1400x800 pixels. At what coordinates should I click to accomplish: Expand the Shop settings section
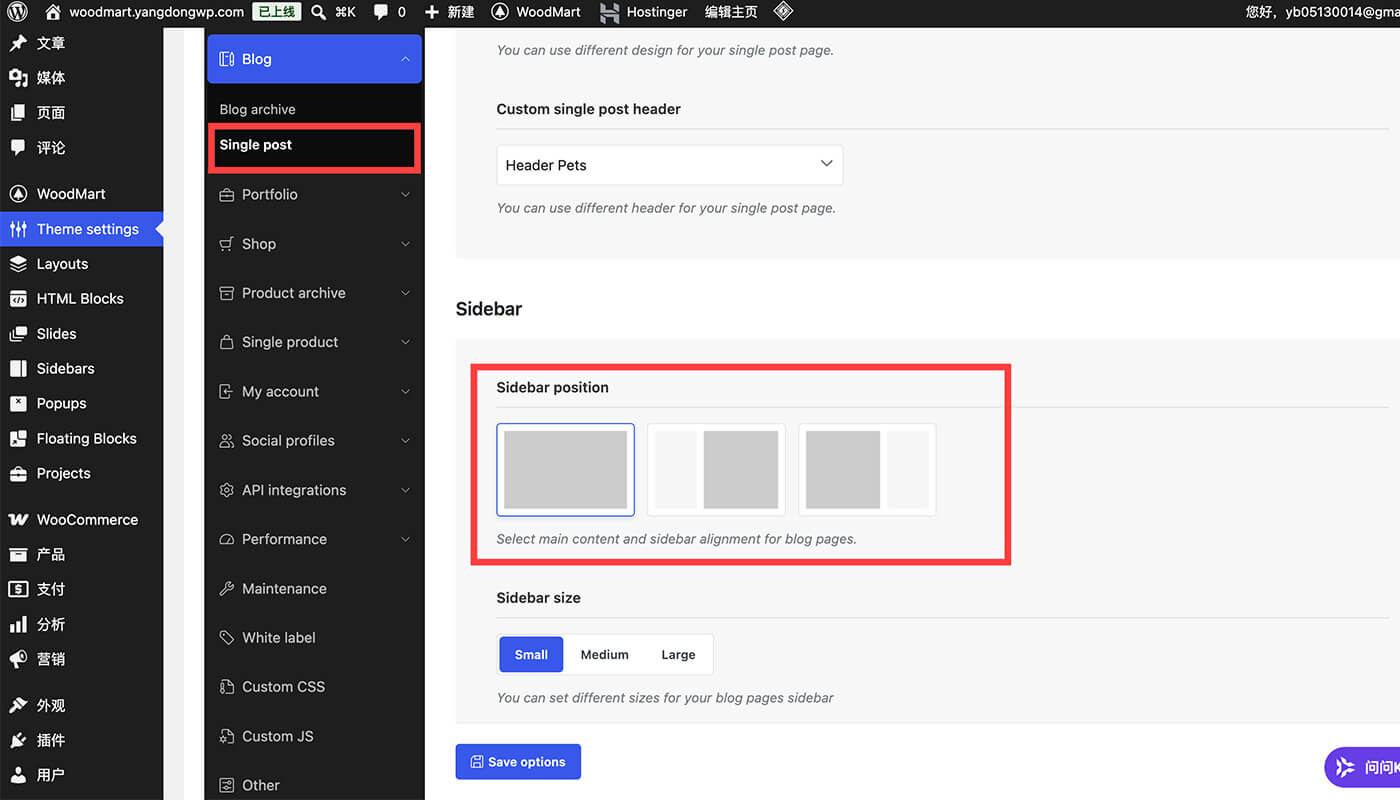tap(314, 244)
